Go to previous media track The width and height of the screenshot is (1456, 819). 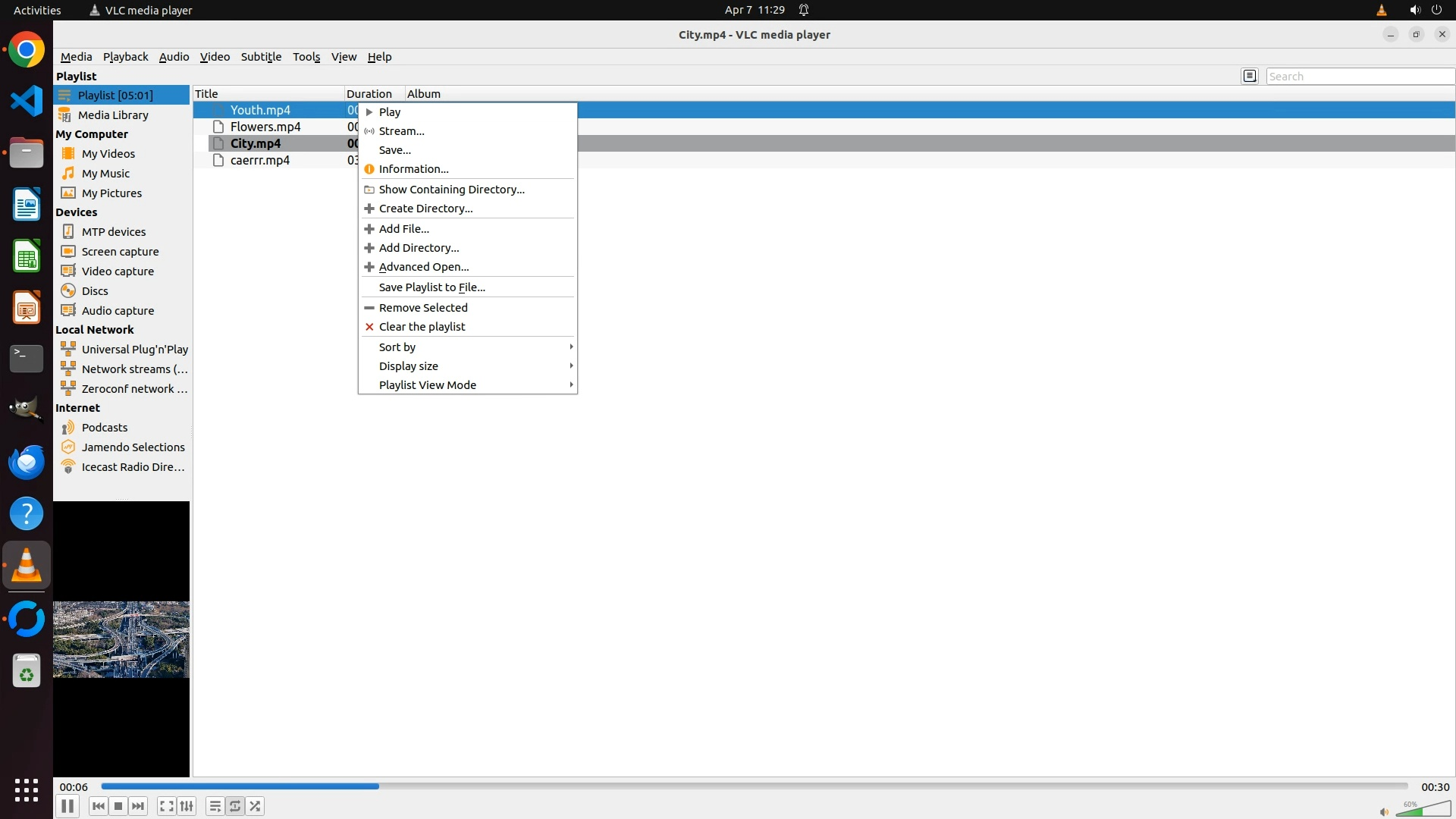(98, 806)
